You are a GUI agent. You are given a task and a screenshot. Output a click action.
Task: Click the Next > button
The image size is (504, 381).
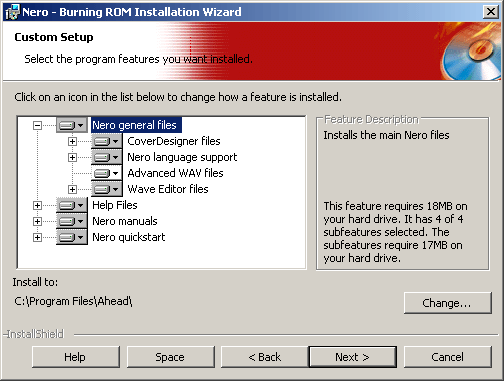click(x=353, y=357)
